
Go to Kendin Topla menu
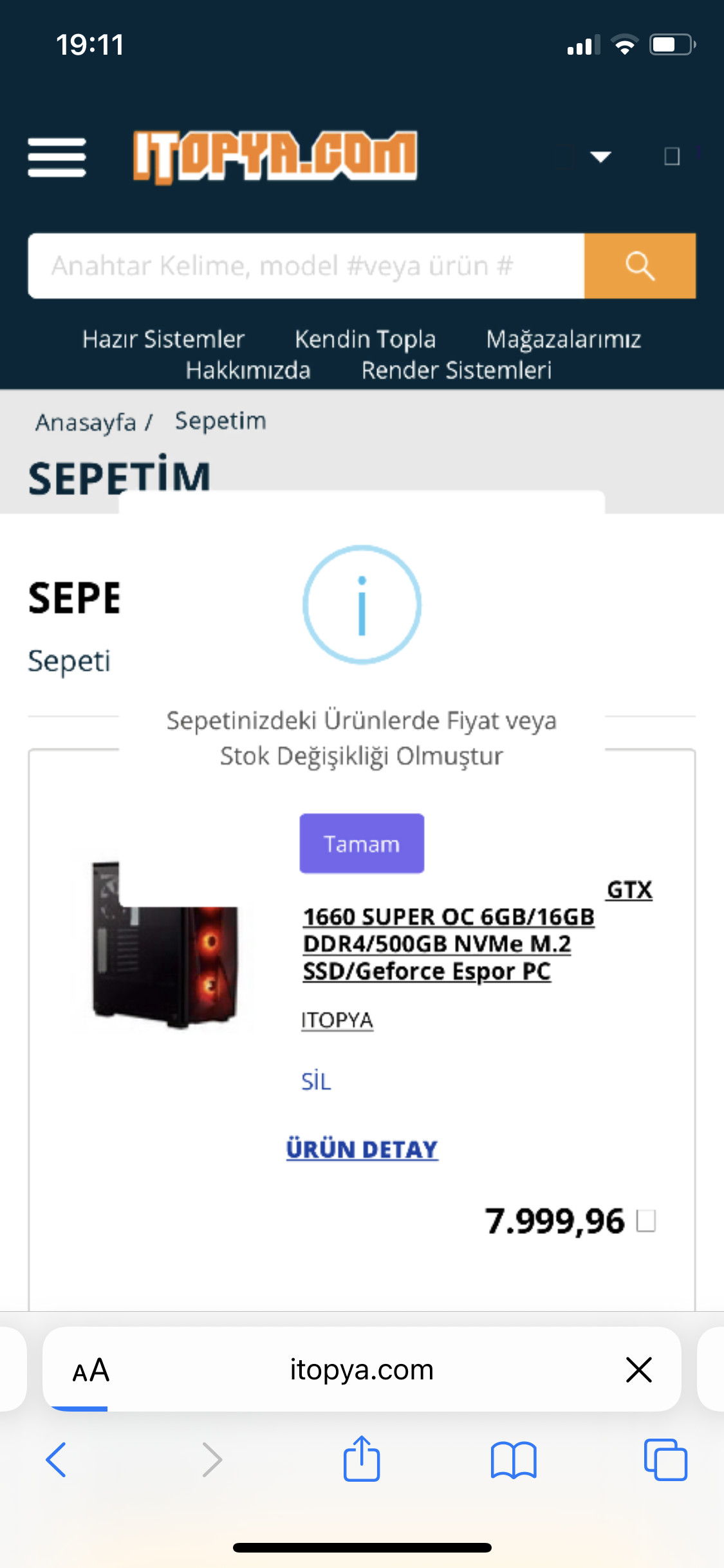(365, 339)
